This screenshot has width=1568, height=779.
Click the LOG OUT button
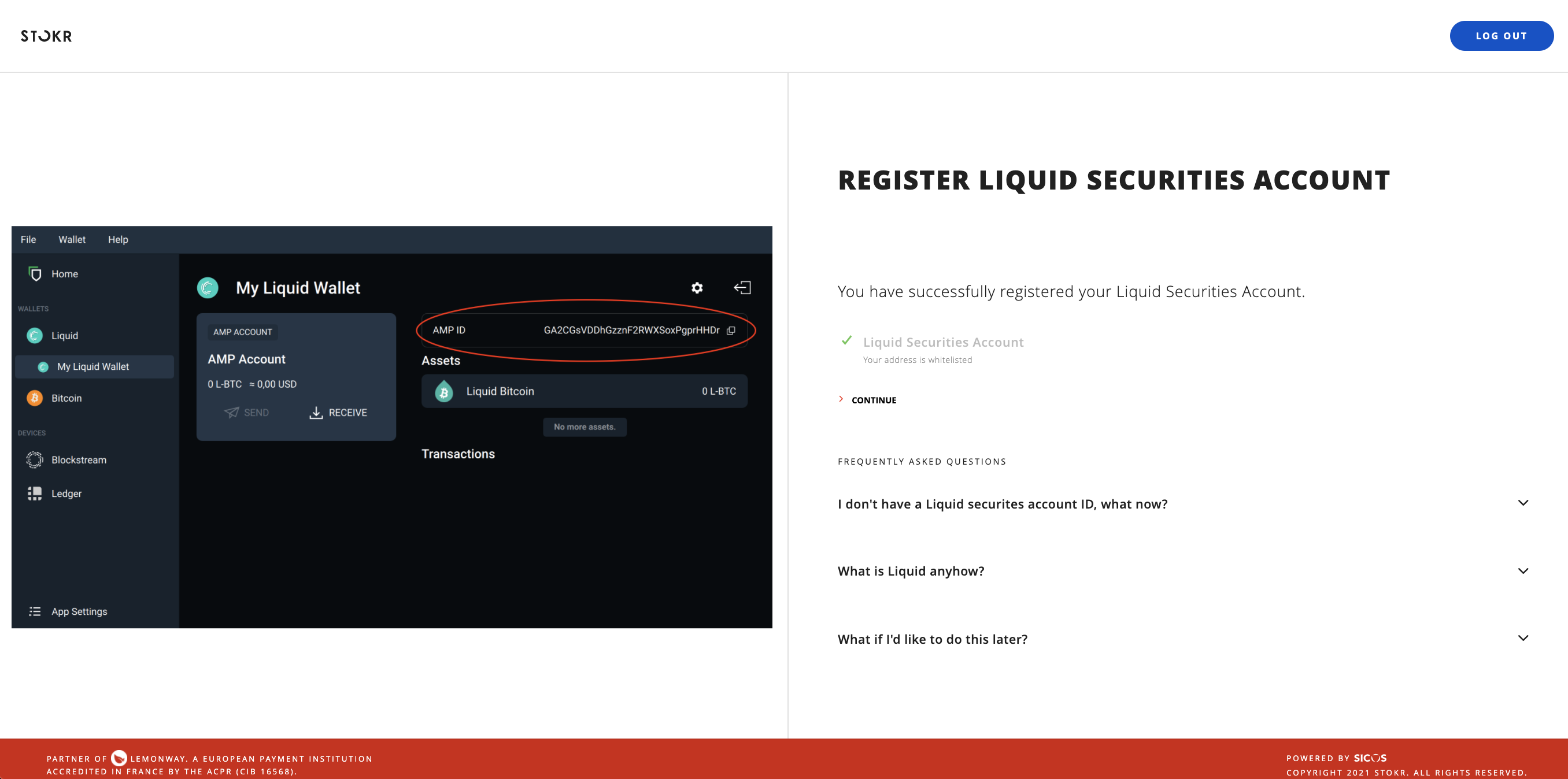[x=1501, y=36]
